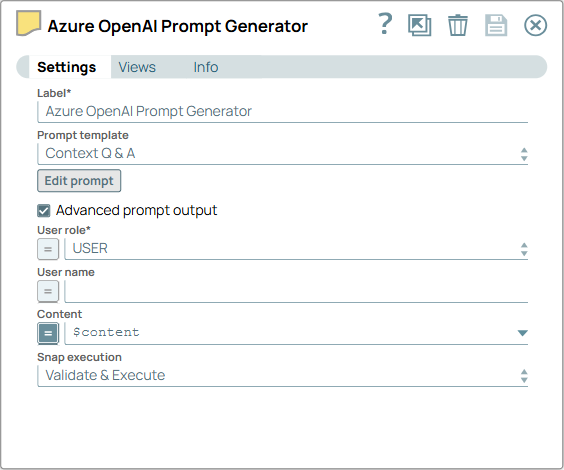
Task: Click the yellow snap note icon
Action: pyautogui.click(x=28, y=23)
